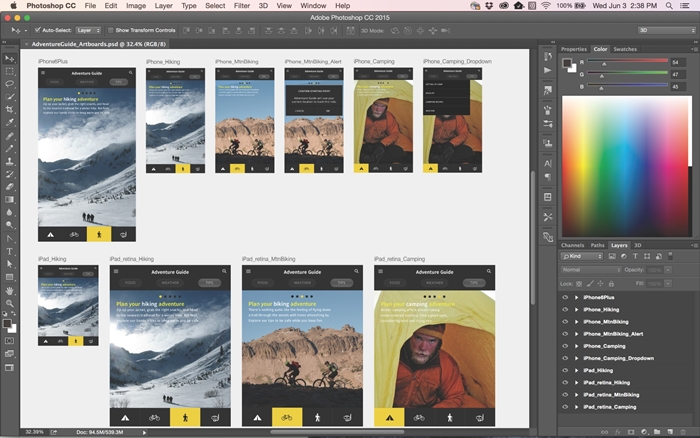Expand the iPhone_Camping_Dropdown artboard group
Viewport: 700px width, 438px height.
tap(576, 358)
